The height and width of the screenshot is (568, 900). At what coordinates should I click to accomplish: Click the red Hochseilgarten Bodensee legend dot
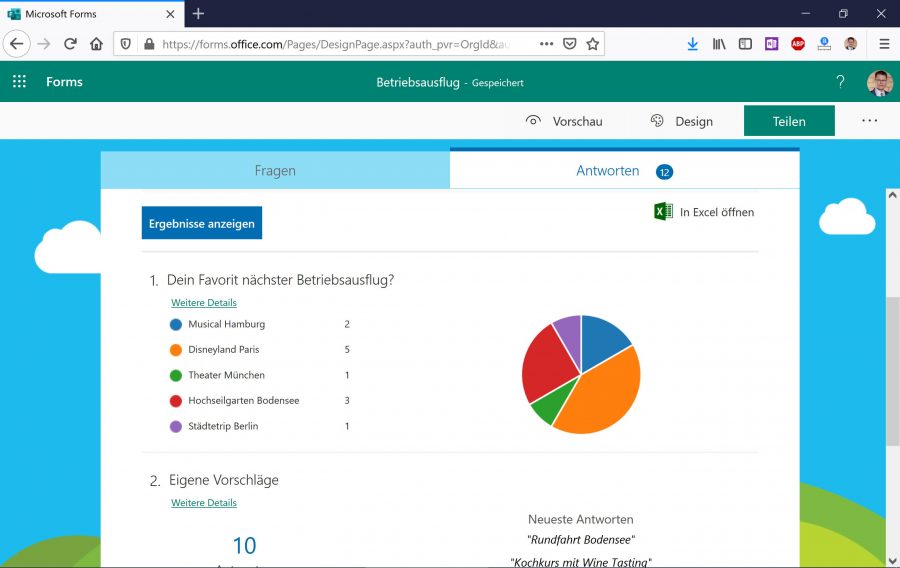tap(176, 401)
